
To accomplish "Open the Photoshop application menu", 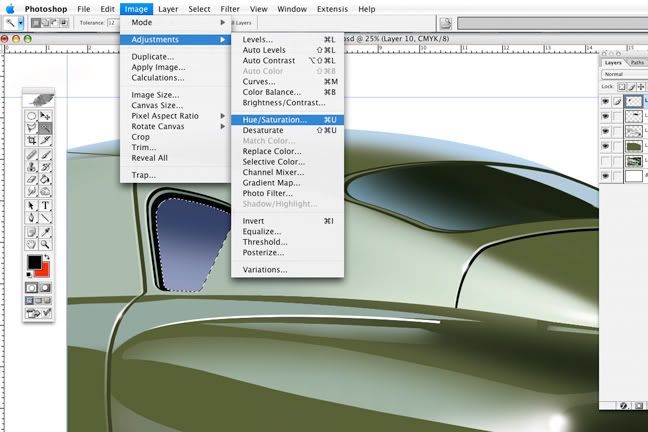I will coord(46,9).
